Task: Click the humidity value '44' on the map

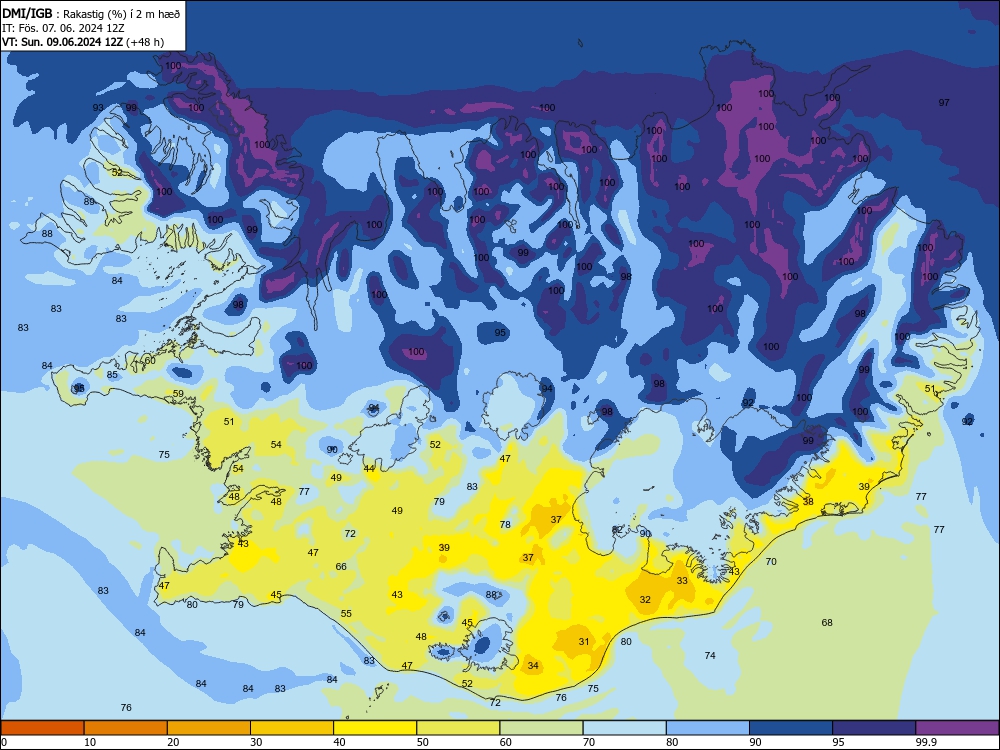Action: pyautogui.click(x=369, y=468)
